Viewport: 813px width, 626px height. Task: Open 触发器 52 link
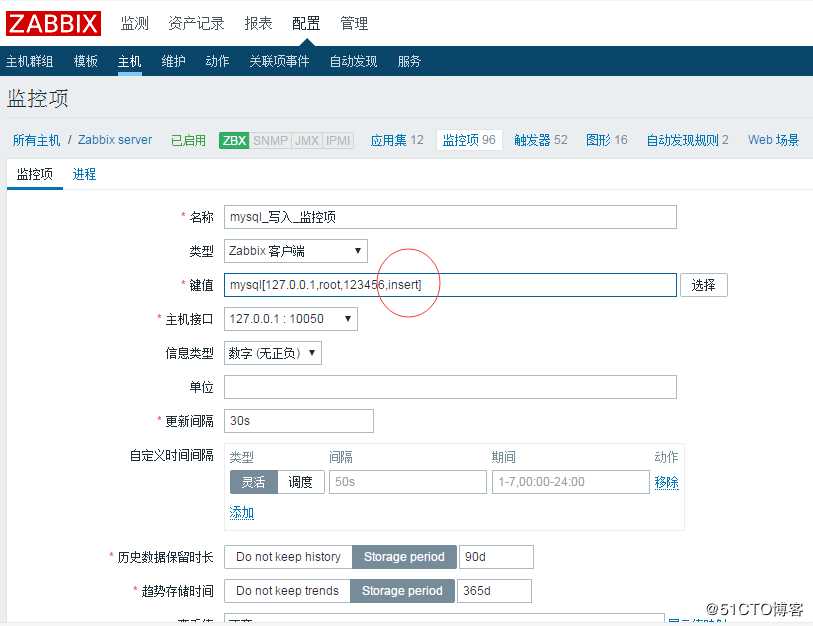pos(541,140)
